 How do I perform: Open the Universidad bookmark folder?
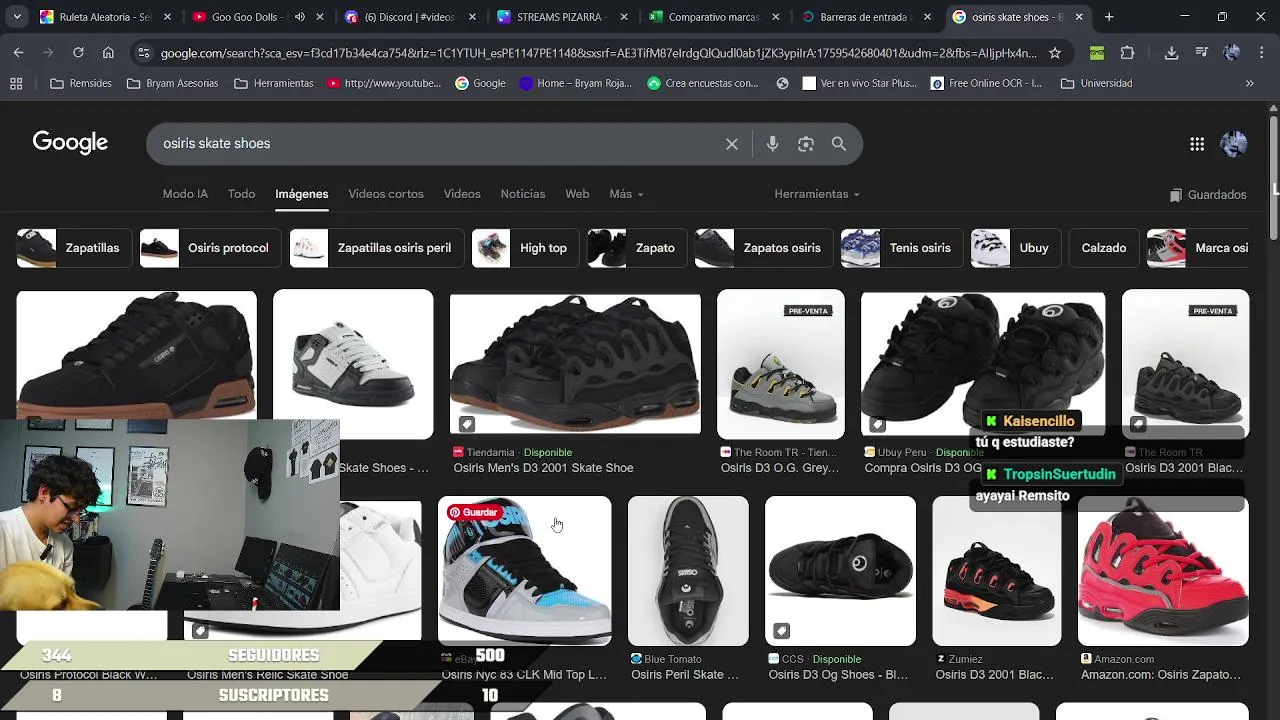tap(1096, 83)
